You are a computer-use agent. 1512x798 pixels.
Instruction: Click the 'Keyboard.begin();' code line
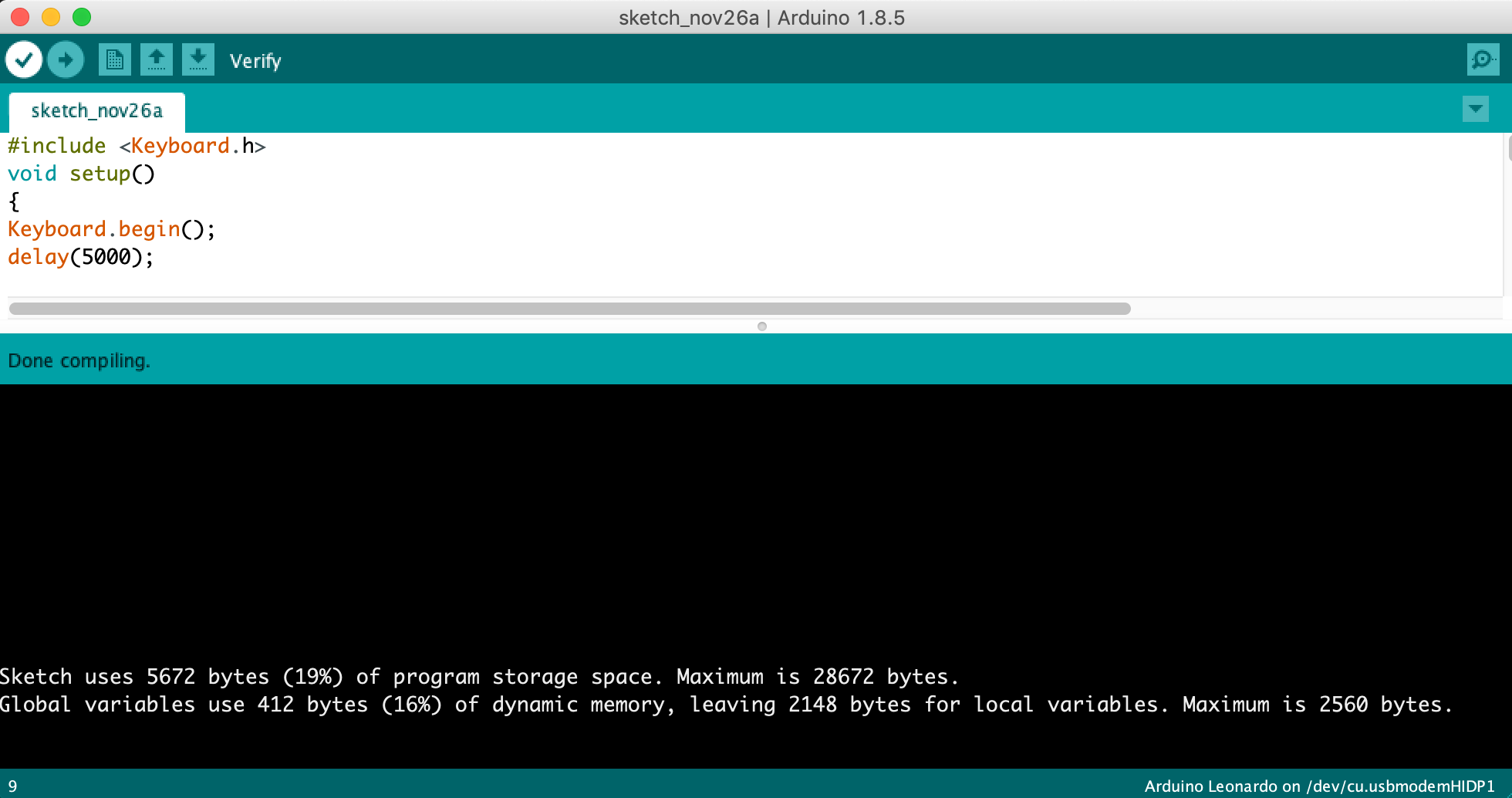pos(111,229)
